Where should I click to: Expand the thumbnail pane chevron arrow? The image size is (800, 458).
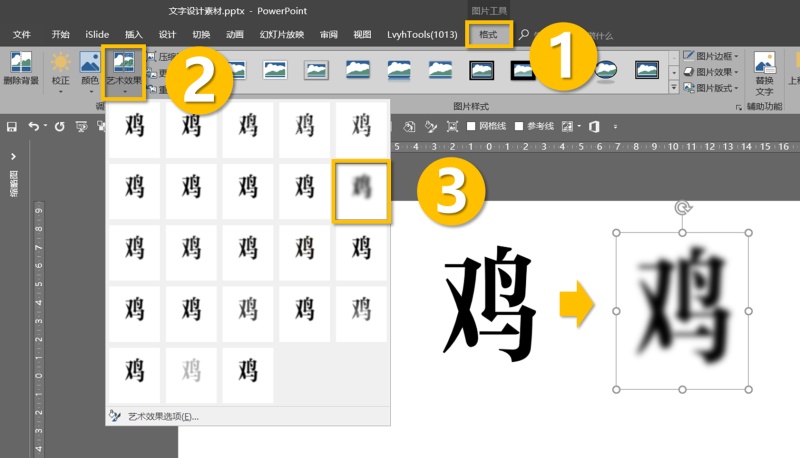tap(13, 156)
